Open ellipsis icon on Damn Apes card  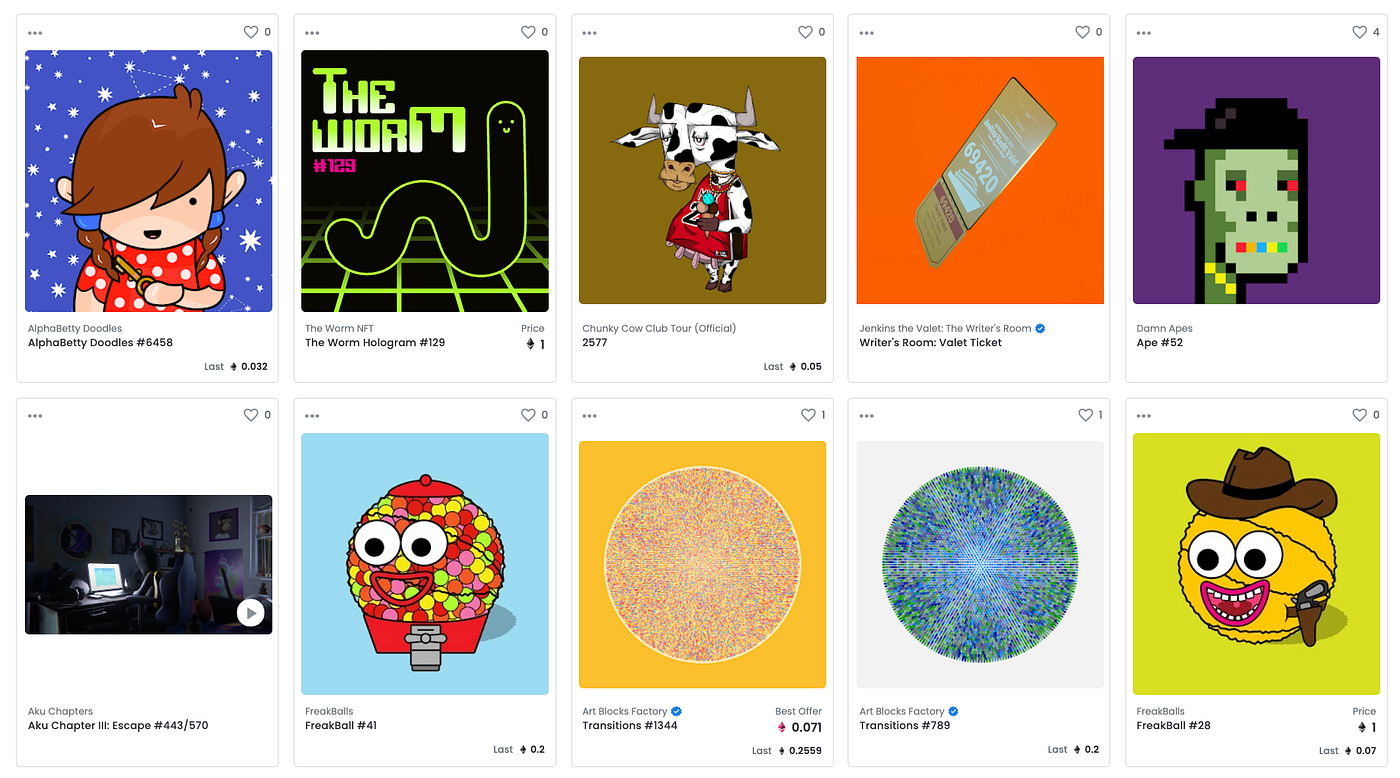click(x=1143, y=33)
